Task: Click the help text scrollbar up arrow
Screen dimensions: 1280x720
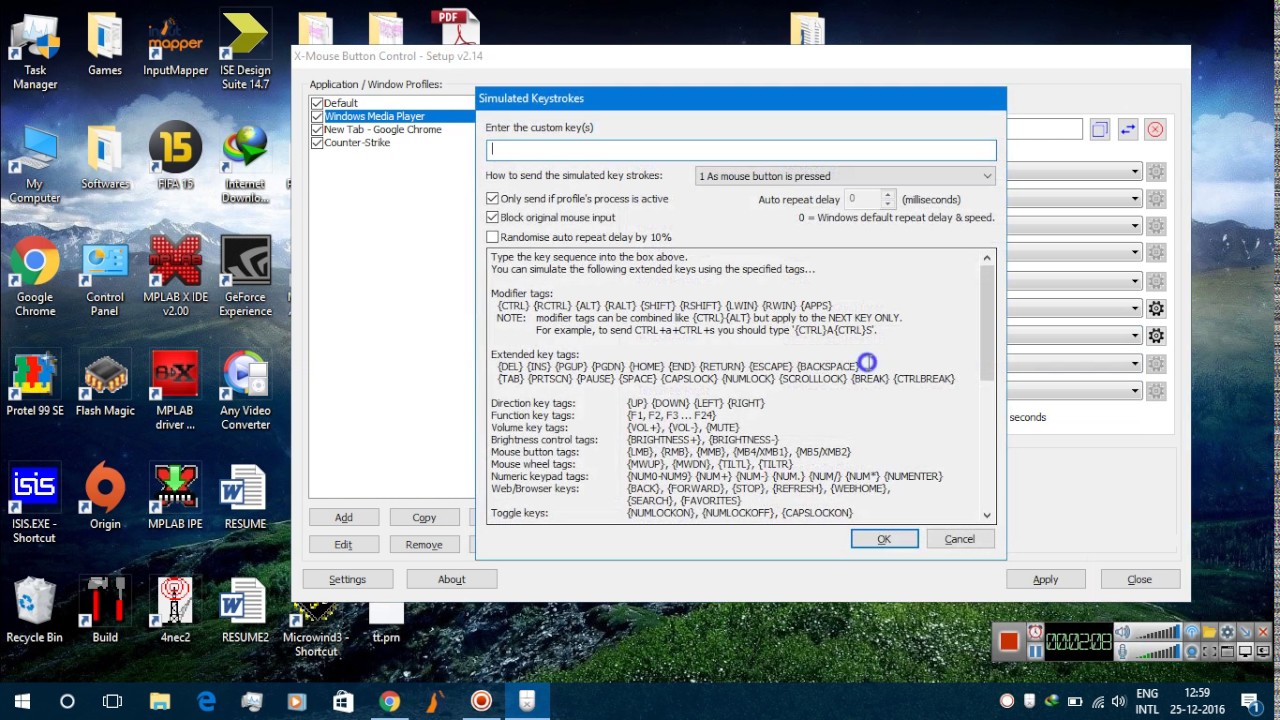Action: click(987, 258)
